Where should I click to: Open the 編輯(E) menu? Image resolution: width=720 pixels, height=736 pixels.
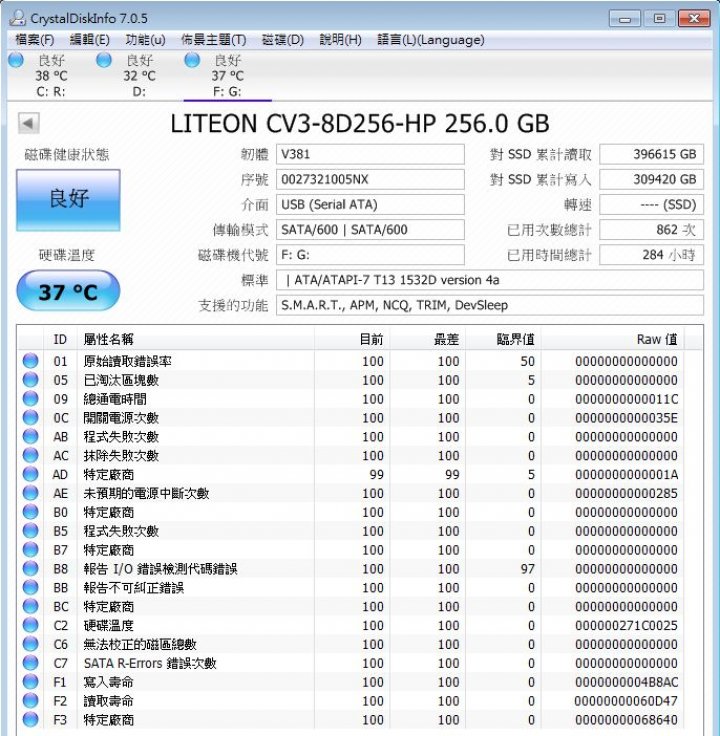pyautogui.click(x=90, y=40)
